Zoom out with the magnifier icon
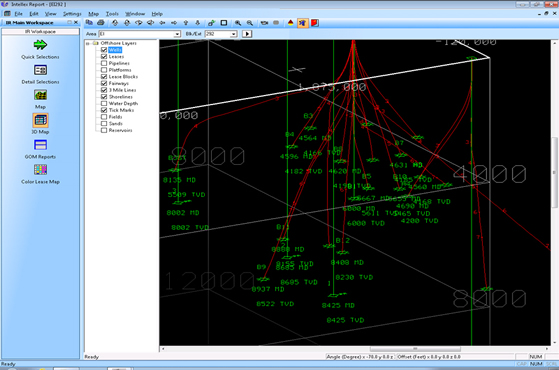The width and height of the screenshot is (559, 370). point(250,23)
